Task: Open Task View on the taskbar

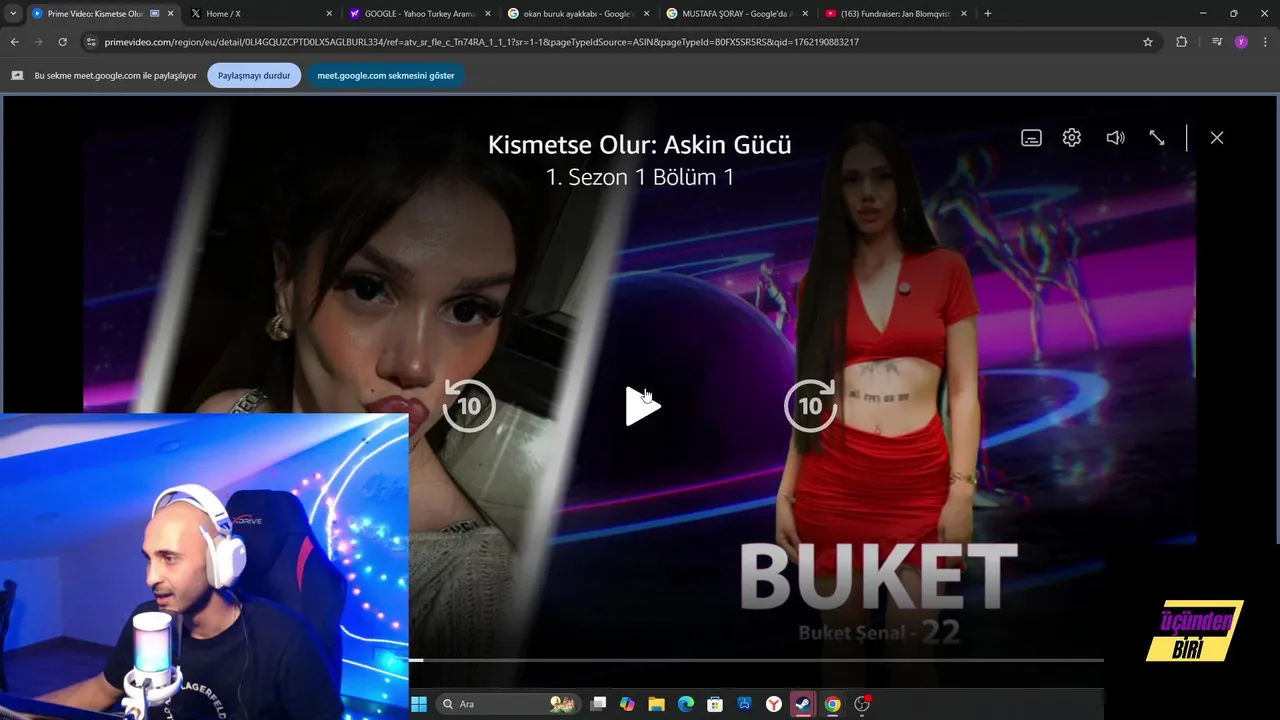Action: [x=598, y=704]
